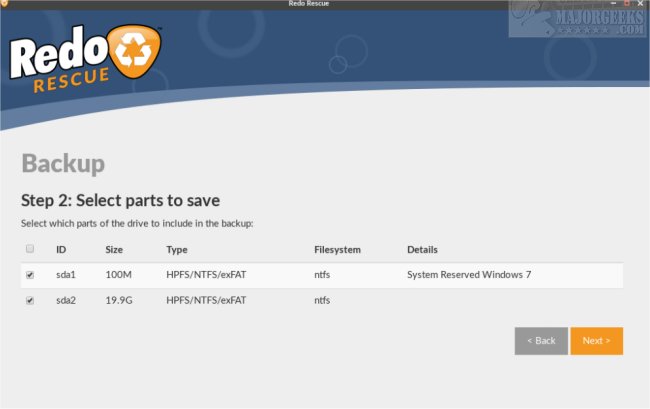Screen dimensions: 650x409
Task: Click the Type column header
Action: click(177, 250)
